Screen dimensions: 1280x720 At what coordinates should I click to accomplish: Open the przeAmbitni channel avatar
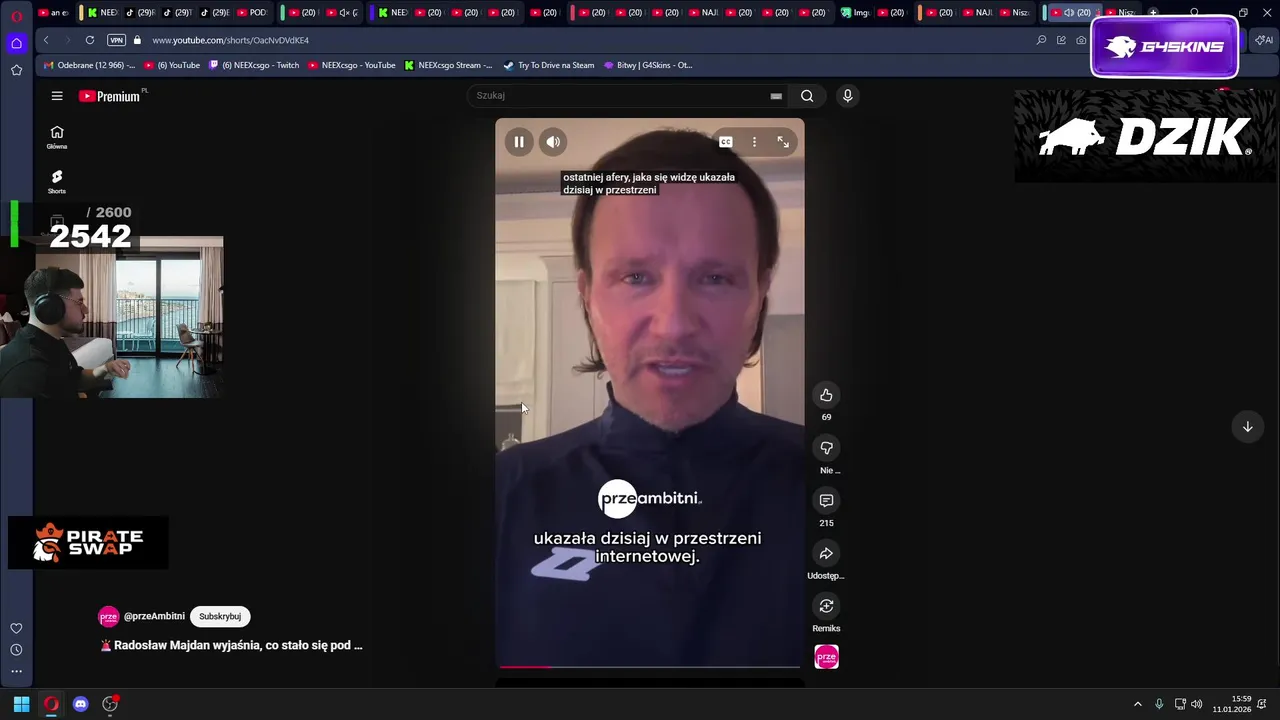coord(108,617)
